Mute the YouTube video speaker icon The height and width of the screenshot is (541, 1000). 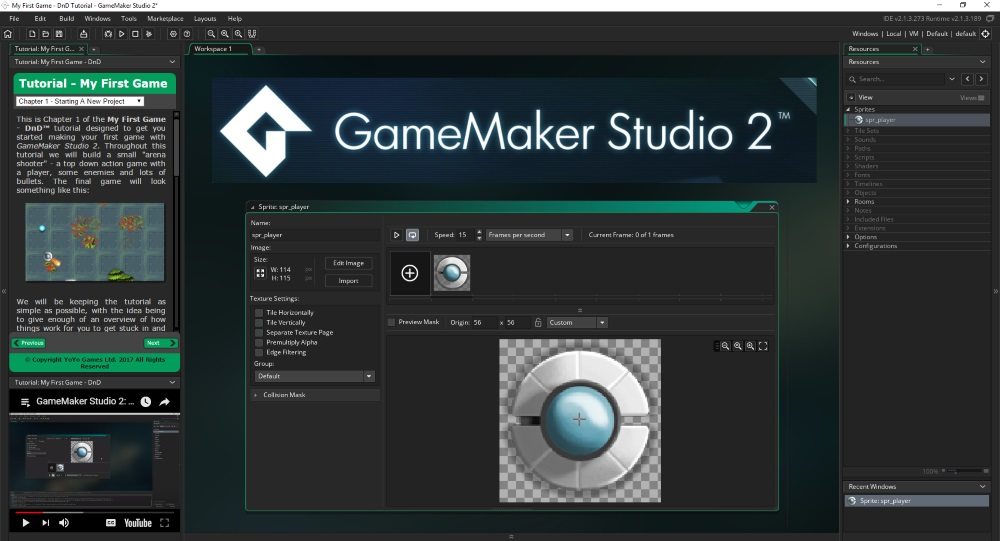click(64, 522)
